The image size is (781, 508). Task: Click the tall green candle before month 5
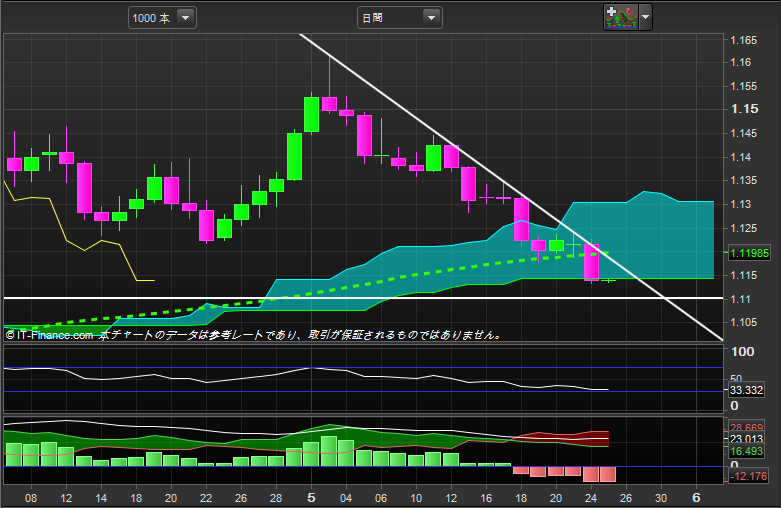click(x=294, y=156)
